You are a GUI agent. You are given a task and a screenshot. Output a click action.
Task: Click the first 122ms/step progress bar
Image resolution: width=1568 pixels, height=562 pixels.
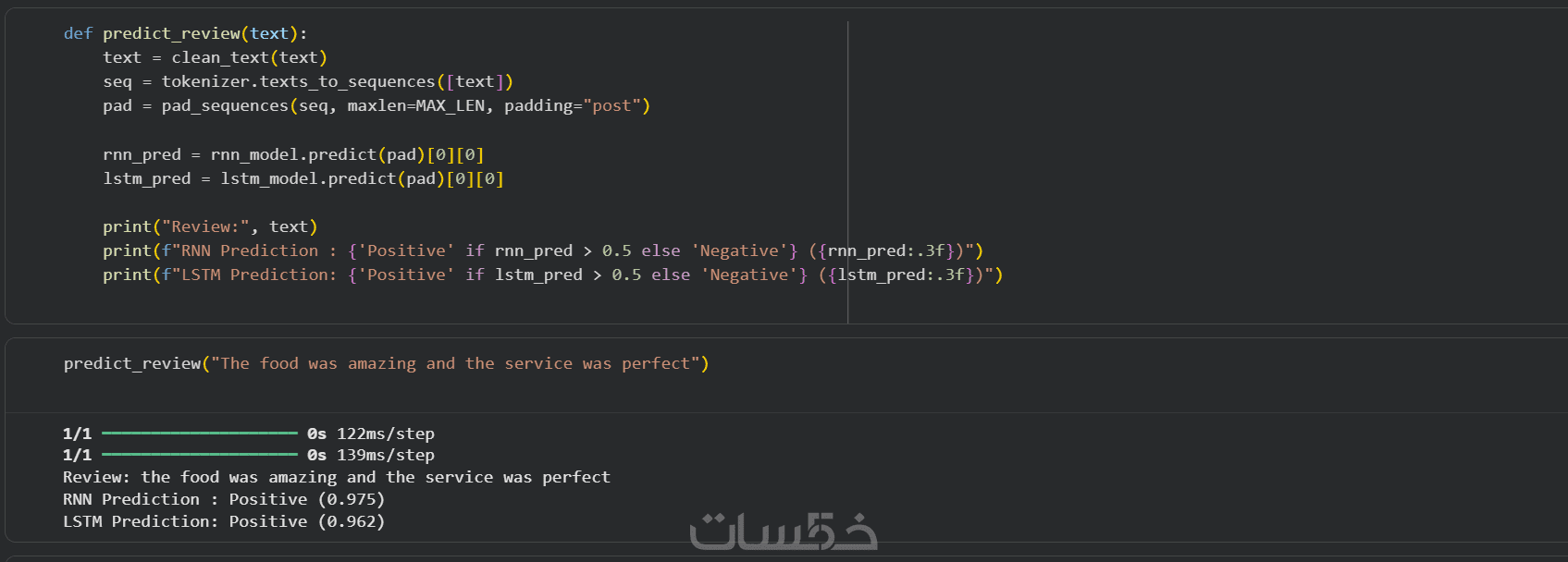pyautogui.click(x=199, y=434)
